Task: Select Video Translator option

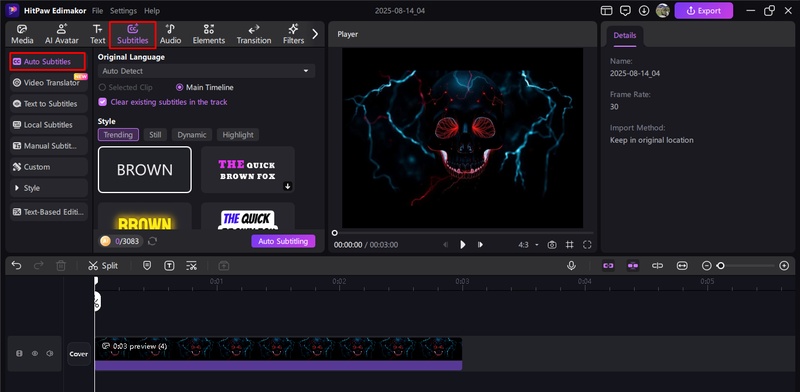Action: pos(49,83)
